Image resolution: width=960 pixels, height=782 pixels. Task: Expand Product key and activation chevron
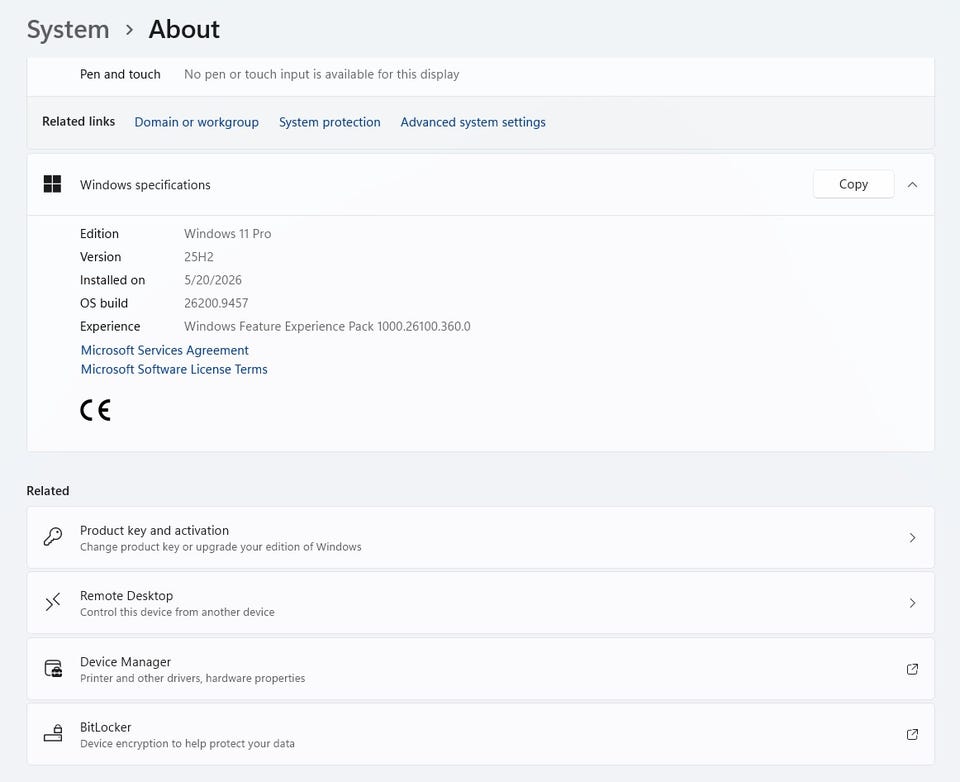912,538
